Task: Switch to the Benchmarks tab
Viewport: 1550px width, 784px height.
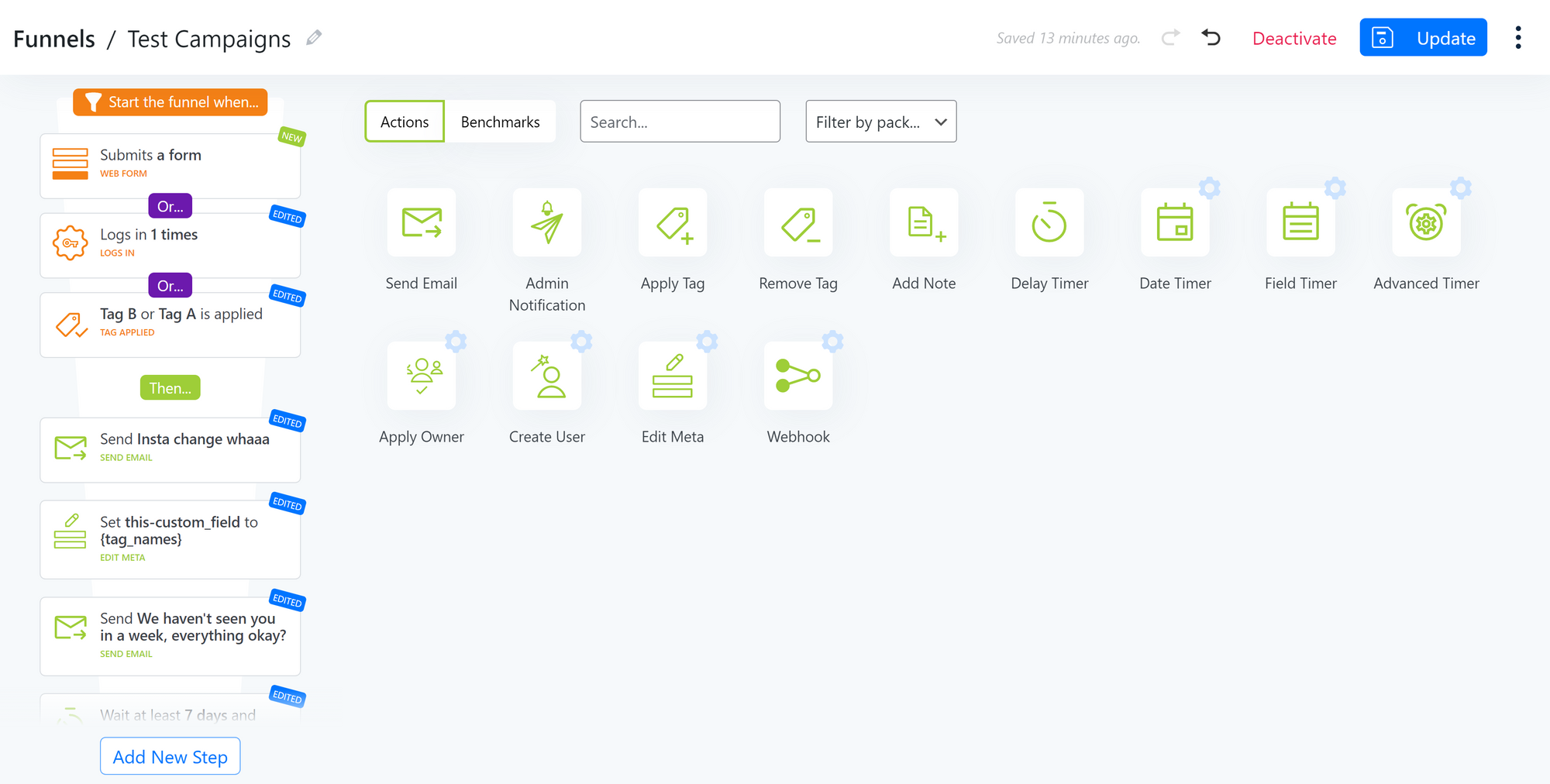Action: 500,122
